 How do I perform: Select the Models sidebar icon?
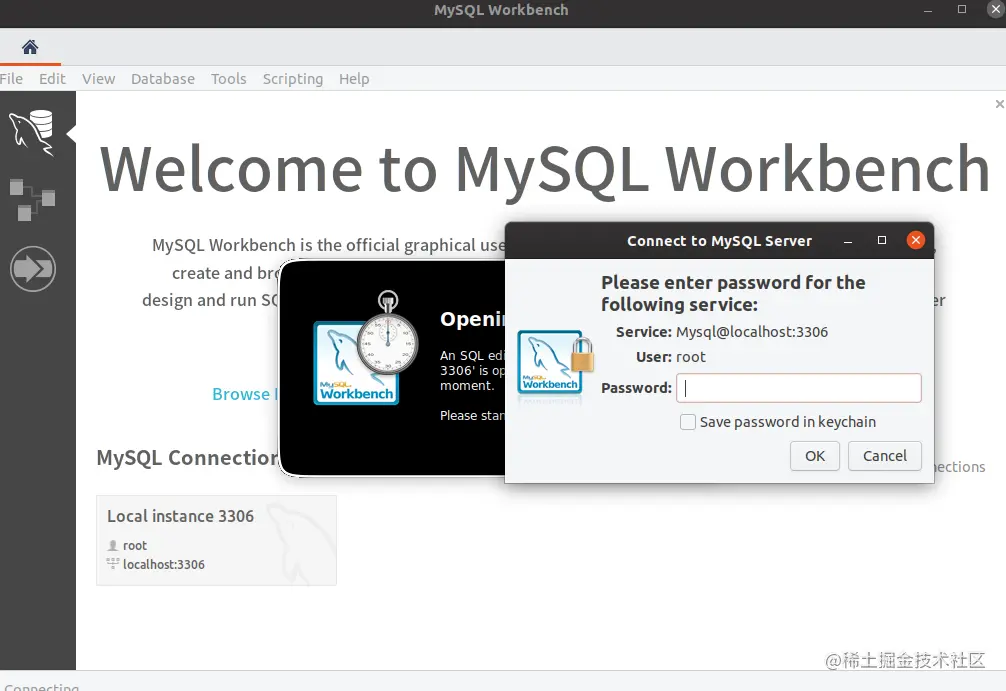coord(32,200)
